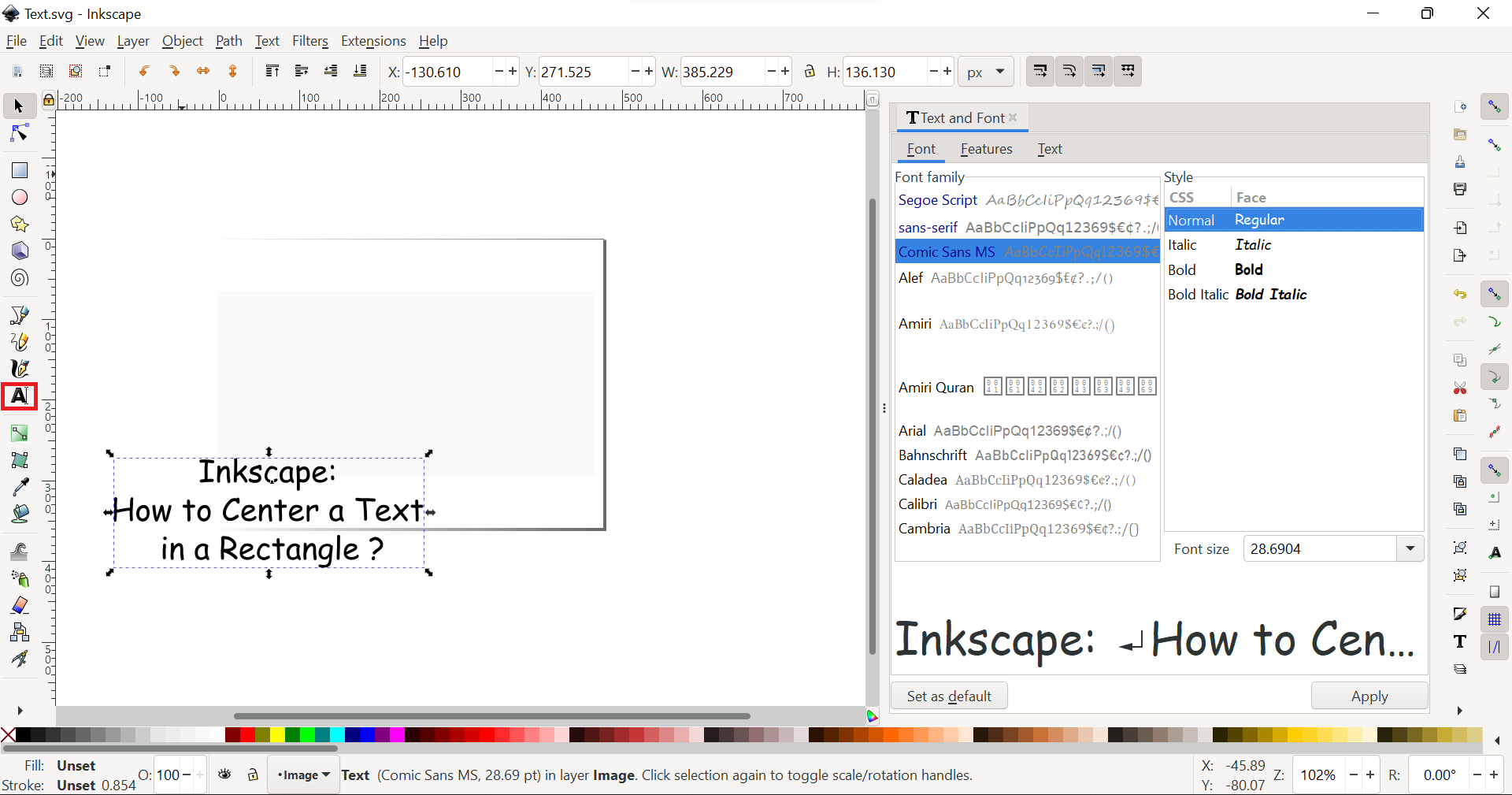Image resolution: width=1512 pixels, height=795 pixels.
Task: Toggle layer visibility eye in status bar
Action: [x=225, y=775]
